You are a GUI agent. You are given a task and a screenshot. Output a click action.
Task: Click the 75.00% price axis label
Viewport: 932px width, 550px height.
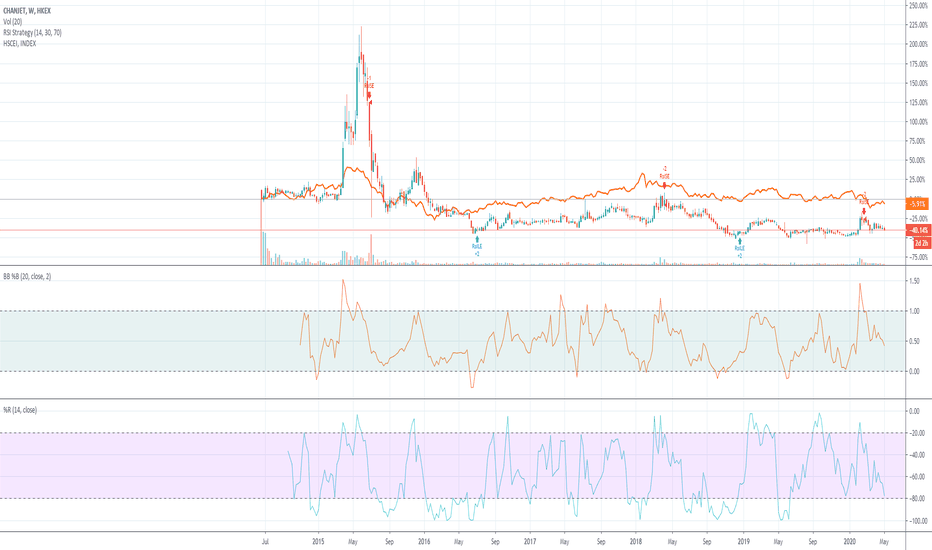click(918, 142)
